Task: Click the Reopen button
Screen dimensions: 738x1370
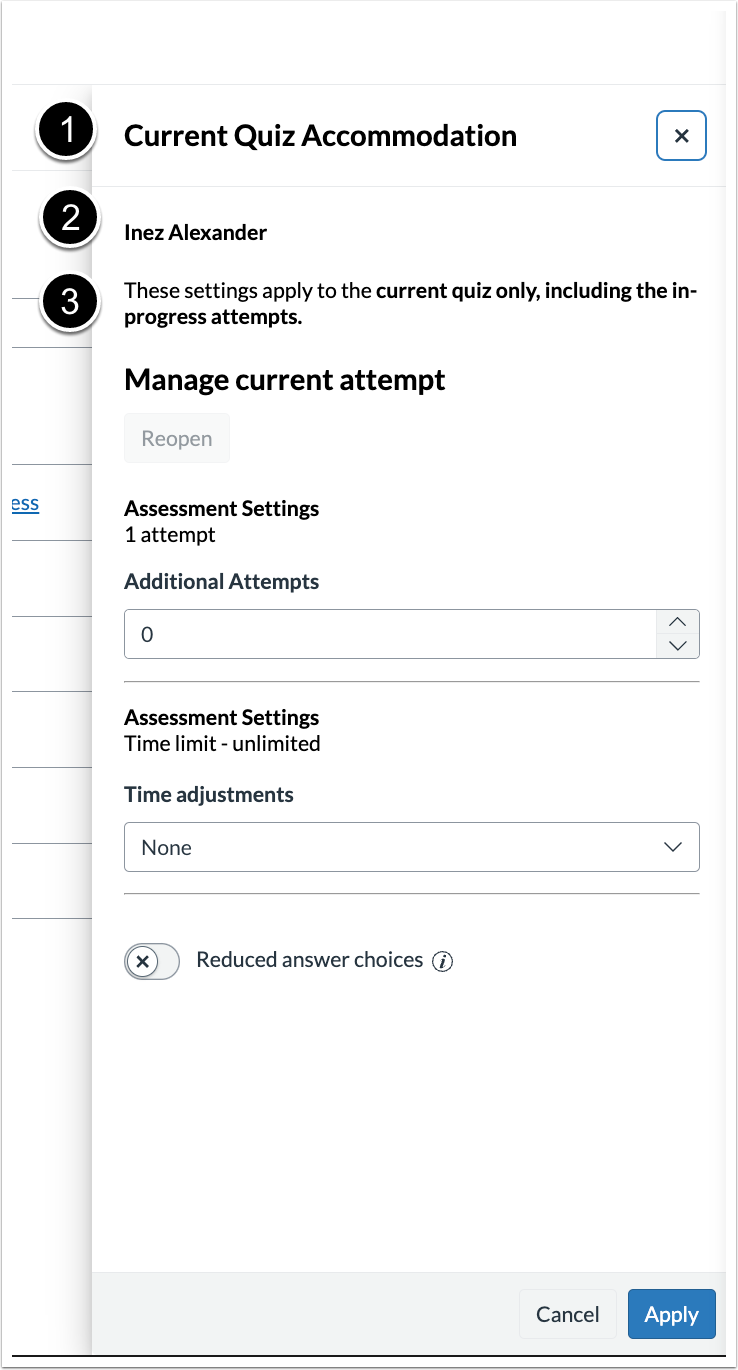Action: (177, 438)
